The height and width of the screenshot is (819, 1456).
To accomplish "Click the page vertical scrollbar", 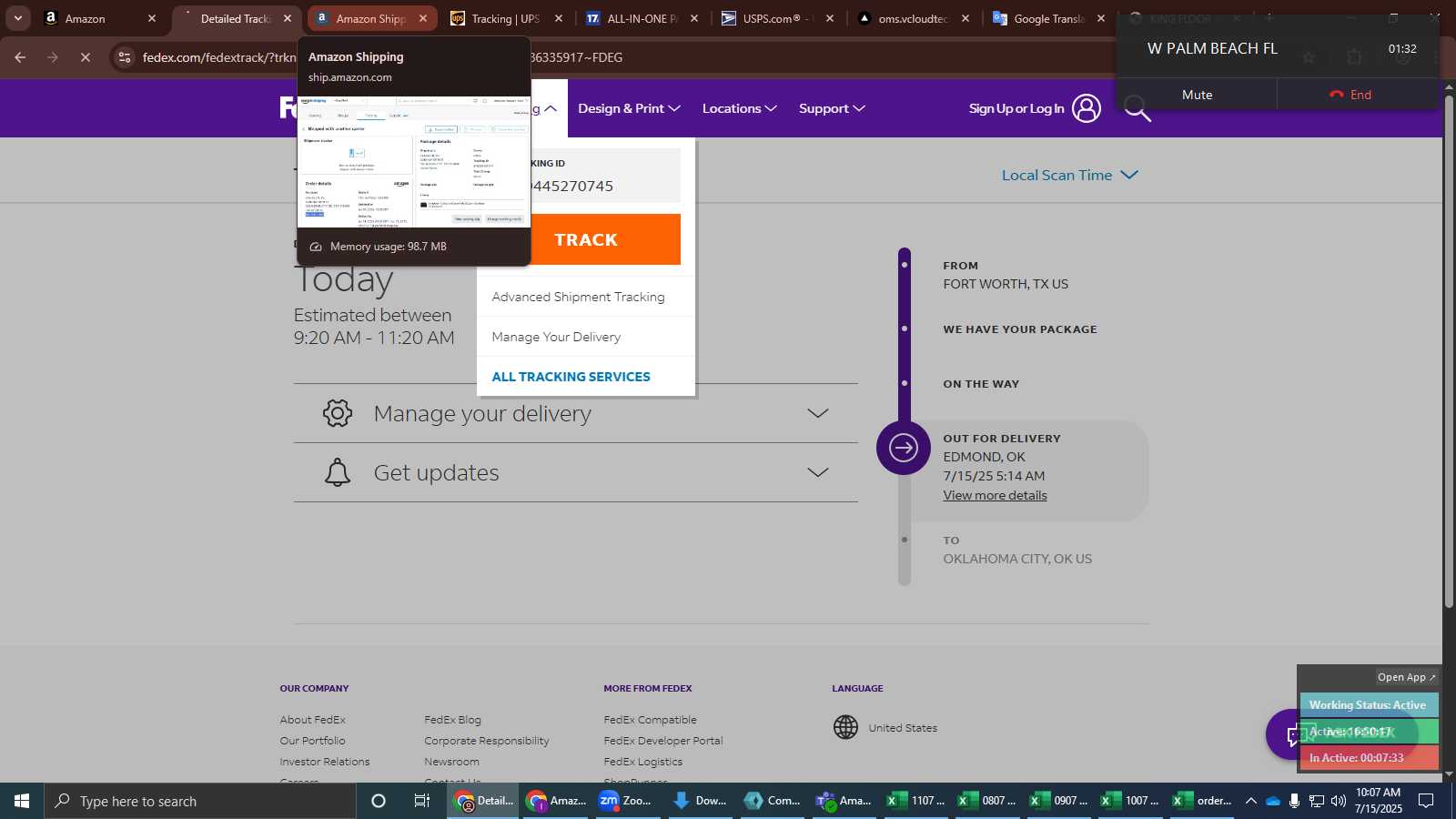I will click(x=1449, y=350).
